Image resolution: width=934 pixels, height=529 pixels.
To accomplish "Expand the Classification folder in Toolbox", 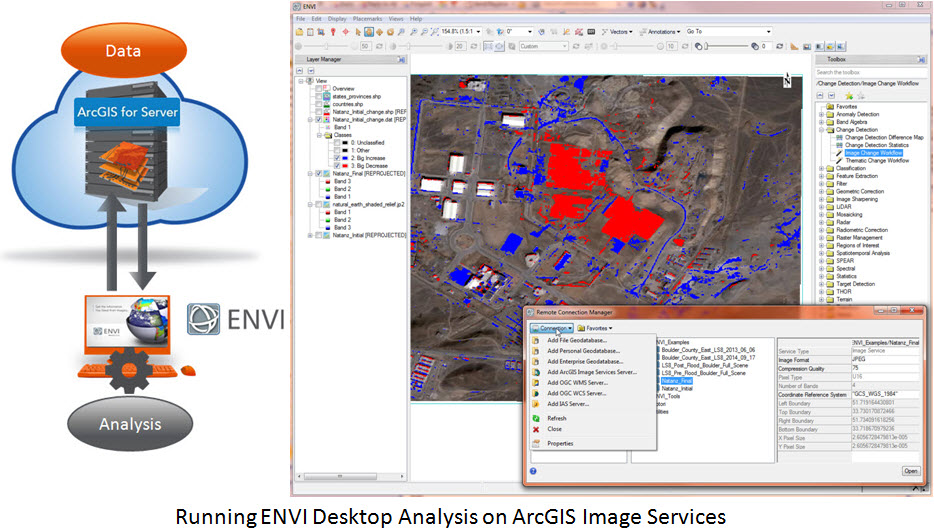I will point(821,169).
